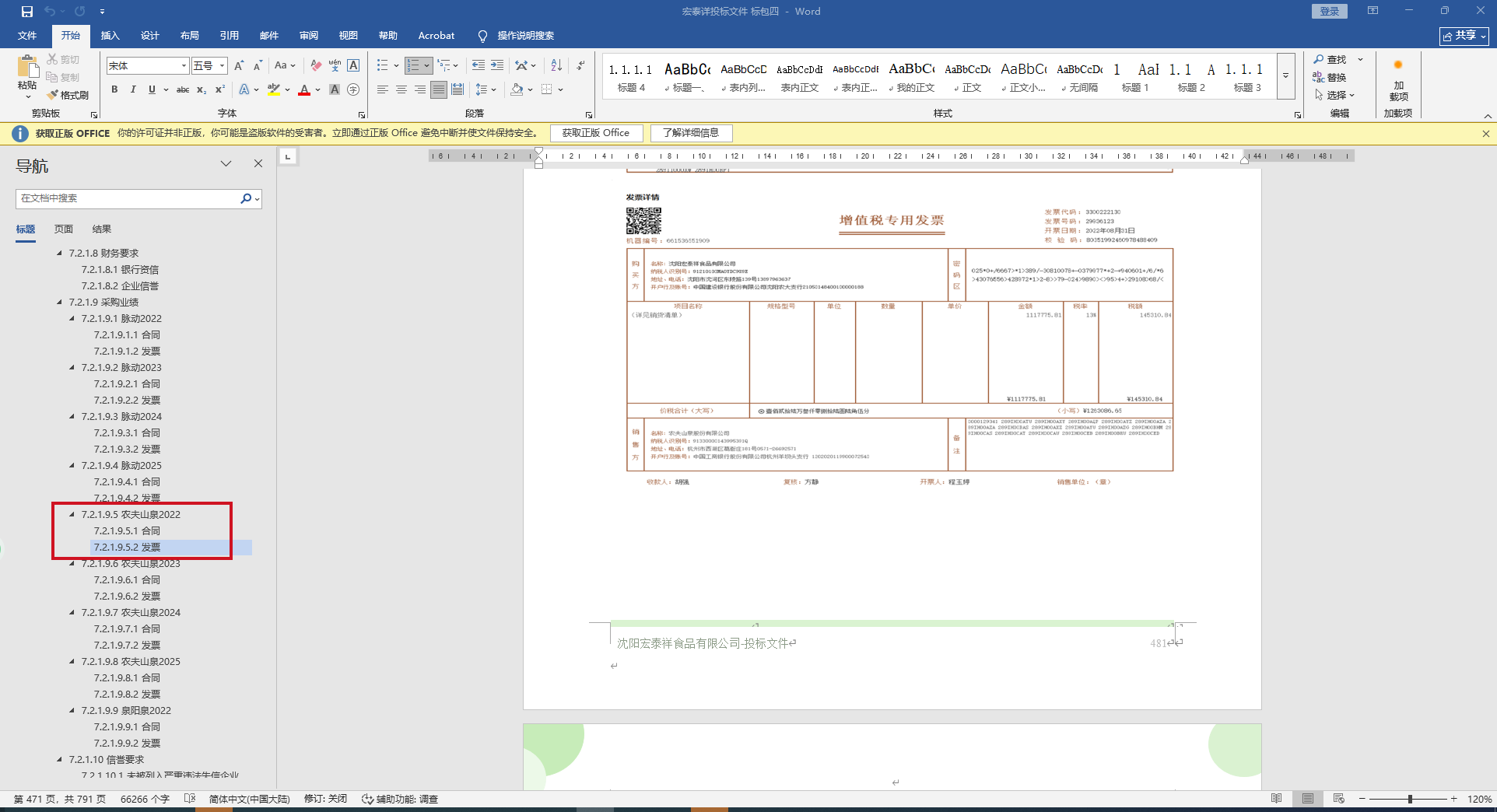The height and width of the screenshot is (812, 1497).
Task: Click the 替换 replace button
Action: tap(1330, 77)
